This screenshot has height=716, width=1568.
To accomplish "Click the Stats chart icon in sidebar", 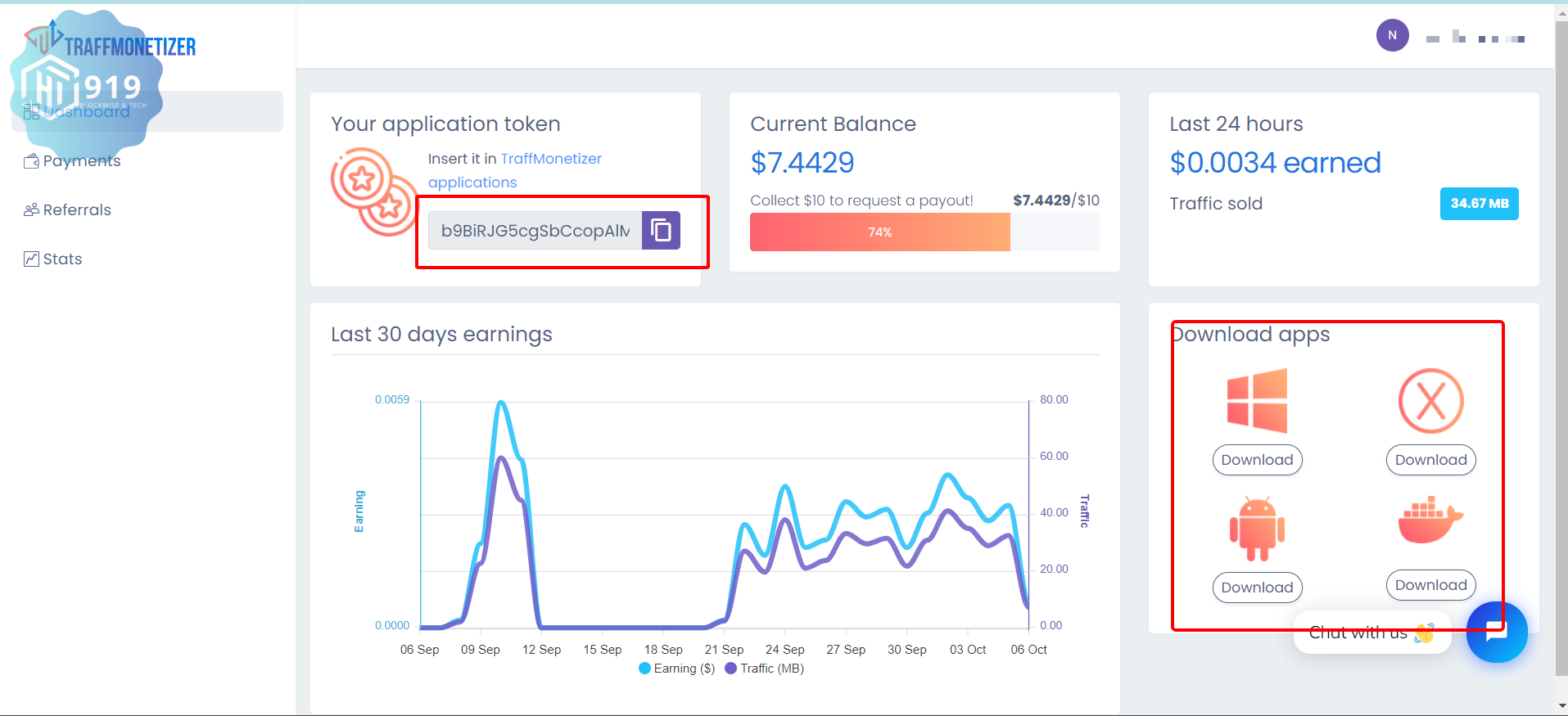I will 31,259.
